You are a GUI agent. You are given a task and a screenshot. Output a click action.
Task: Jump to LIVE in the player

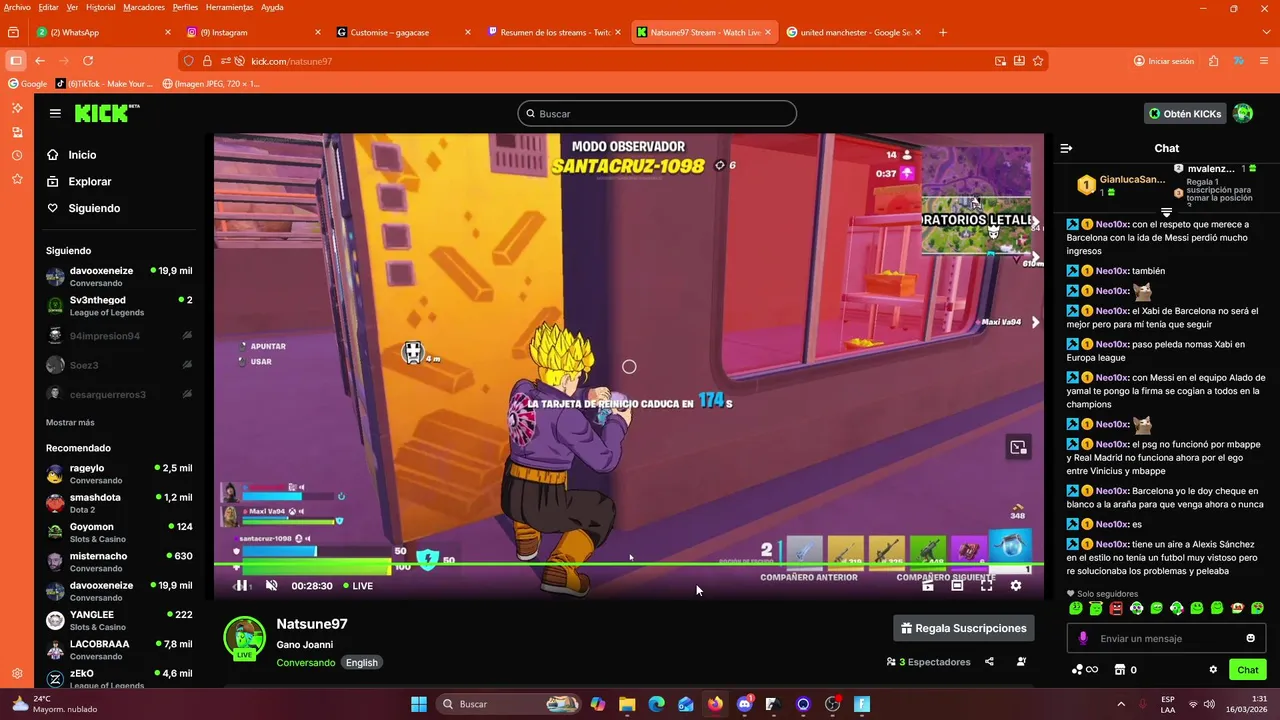(358, 586)
